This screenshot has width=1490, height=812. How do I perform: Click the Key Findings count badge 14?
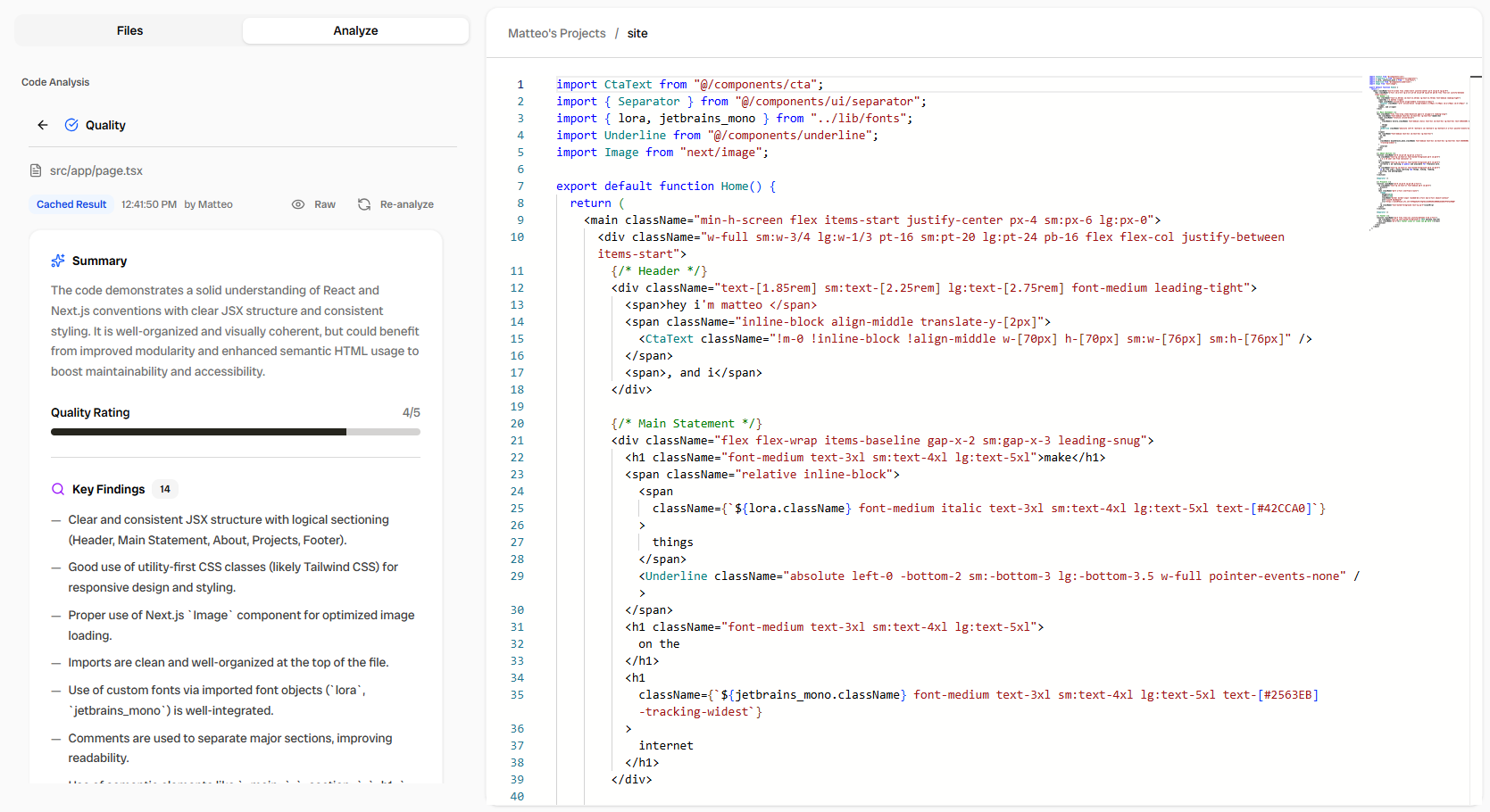(x=165, y=489)
